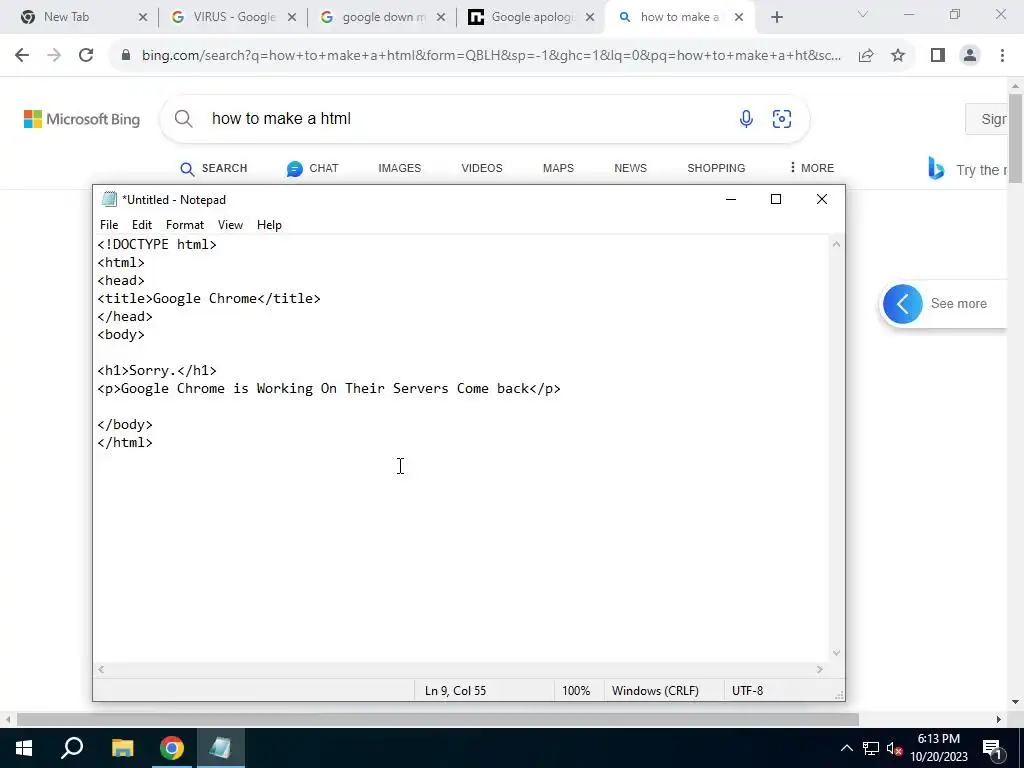Expand Bing MORE options

[811, 168]
